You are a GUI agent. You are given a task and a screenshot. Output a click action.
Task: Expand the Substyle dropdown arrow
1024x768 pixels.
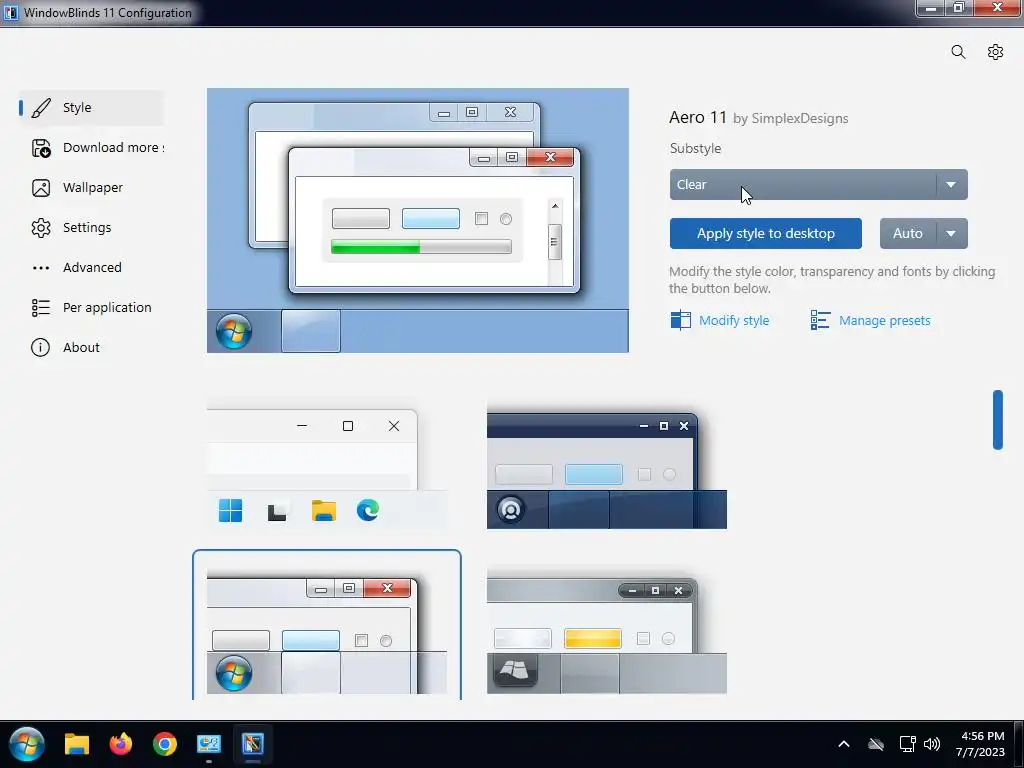(952, 185)
